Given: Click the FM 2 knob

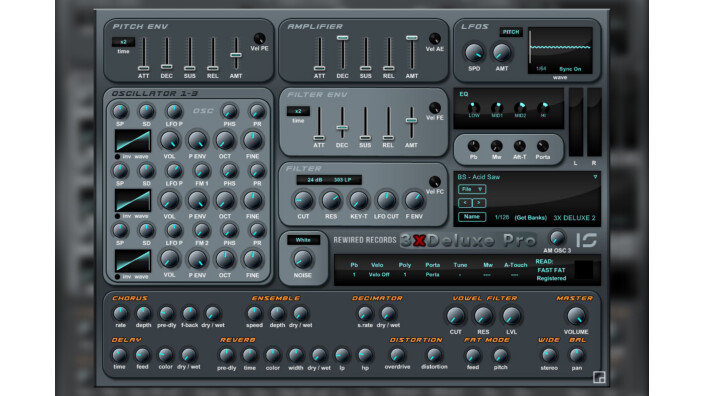Looking at the screenshot, I should point(202,230).
